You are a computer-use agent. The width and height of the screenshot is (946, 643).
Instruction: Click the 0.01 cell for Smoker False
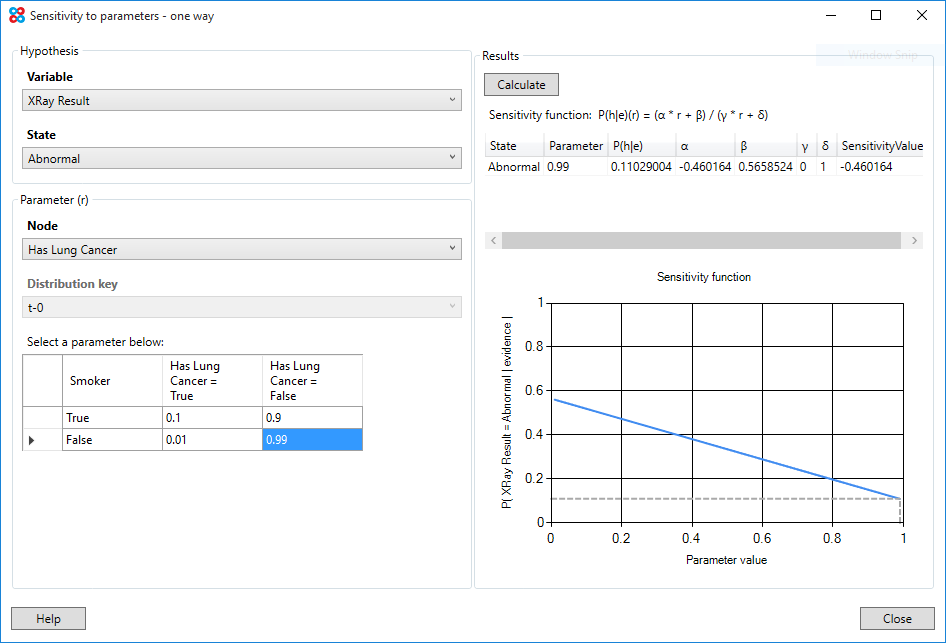click(212, 440)
